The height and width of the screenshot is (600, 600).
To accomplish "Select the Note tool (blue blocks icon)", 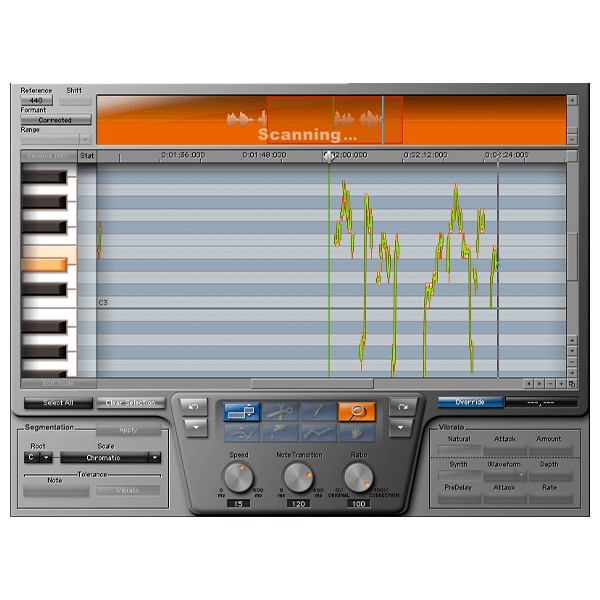I will point(242,412).
